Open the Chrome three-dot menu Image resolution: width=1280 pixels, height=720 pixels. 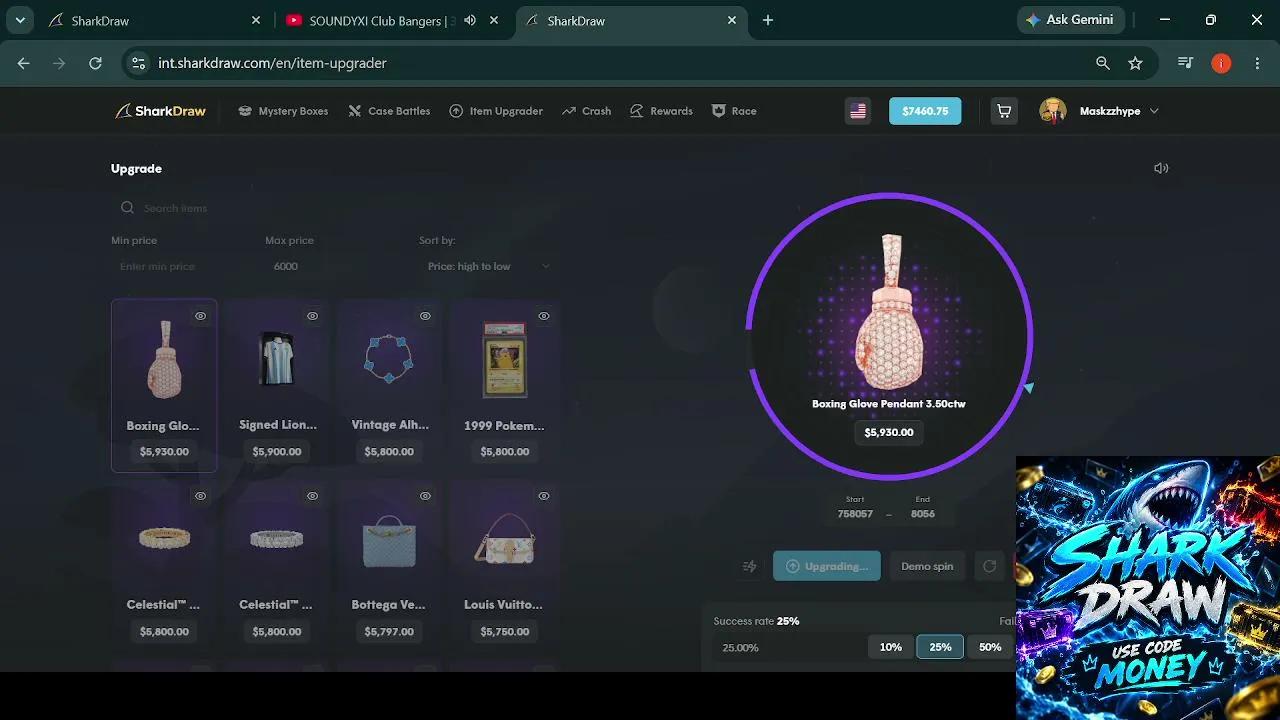pos(1257,63)
